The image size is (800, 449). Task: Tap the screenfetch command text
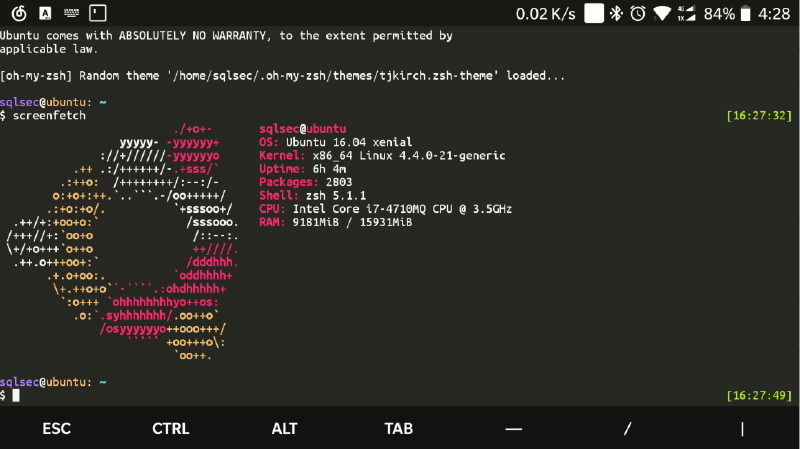click(49, 116)
